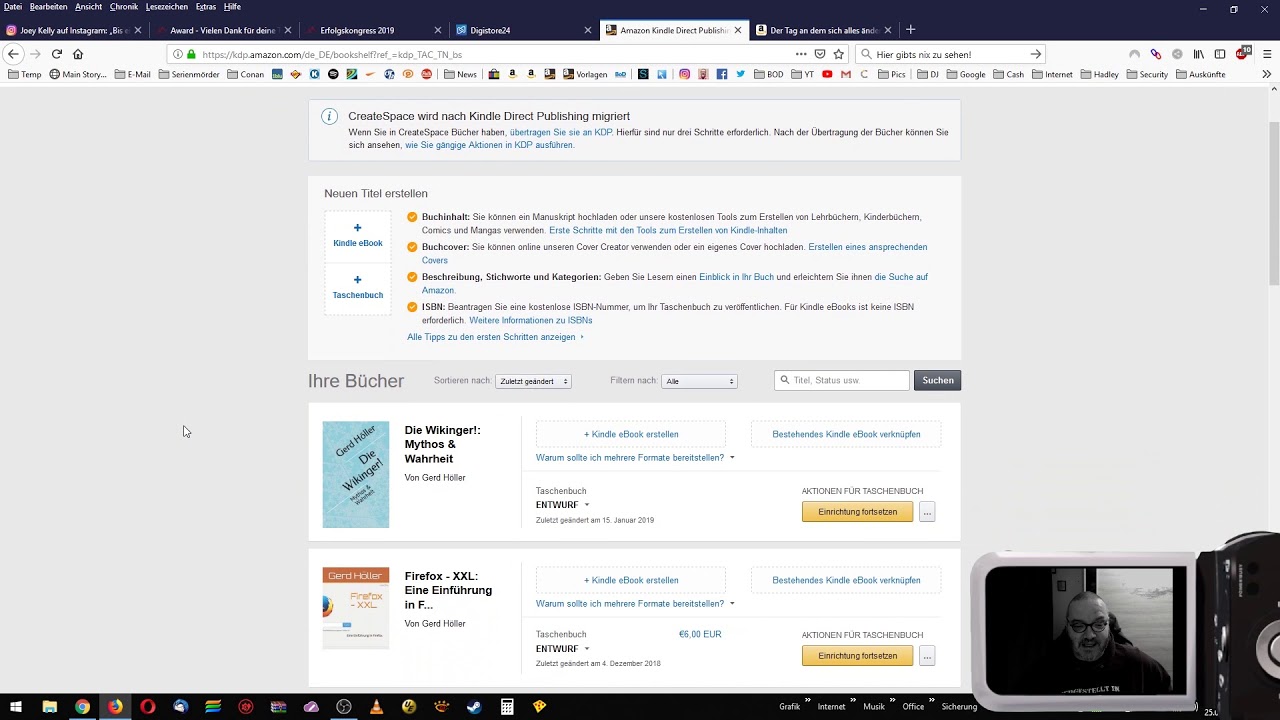Image resolution: width=1280 pixels, height=720 pixels.
Task: Open more actions (...) for Firefox - XXL
Action: pyautogui.click(x=927, y=656)
